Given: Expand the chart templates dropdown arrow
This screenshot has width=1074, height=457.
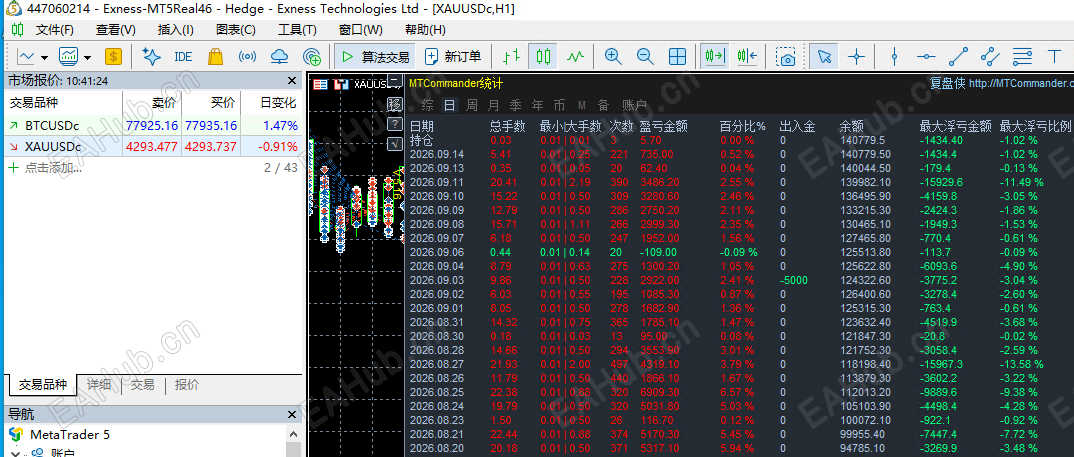Looking at the screenshot, I should tap(87, 58).
